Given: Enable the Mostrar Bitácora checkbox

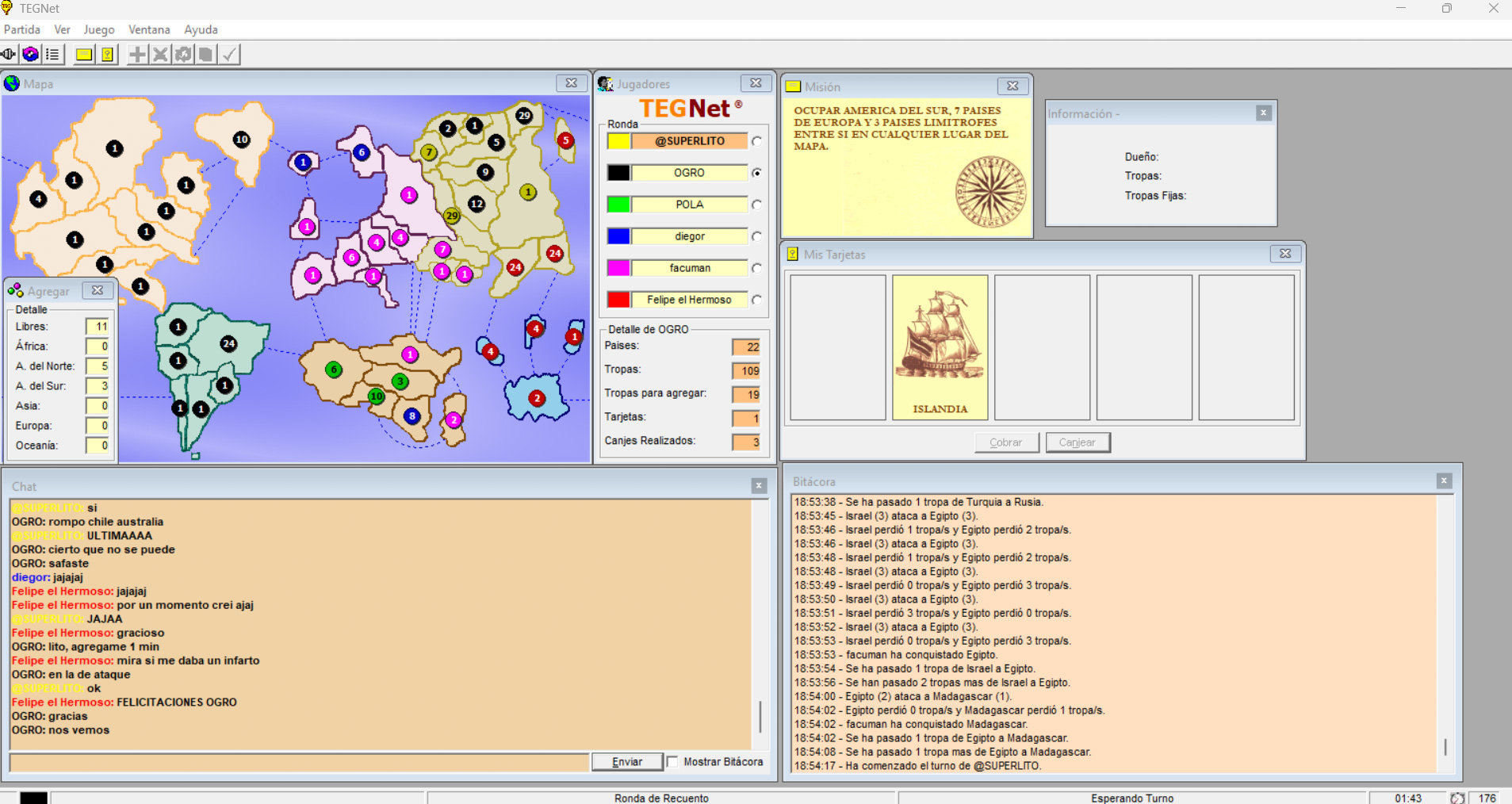Looking at the screenshot, I should (673, 761).
